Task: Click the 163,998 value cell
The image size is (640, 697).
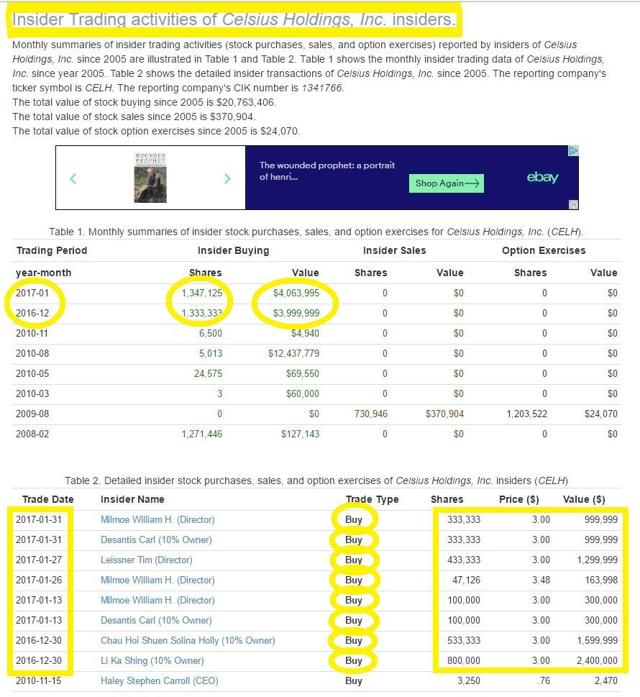Action: coord(601,580)
